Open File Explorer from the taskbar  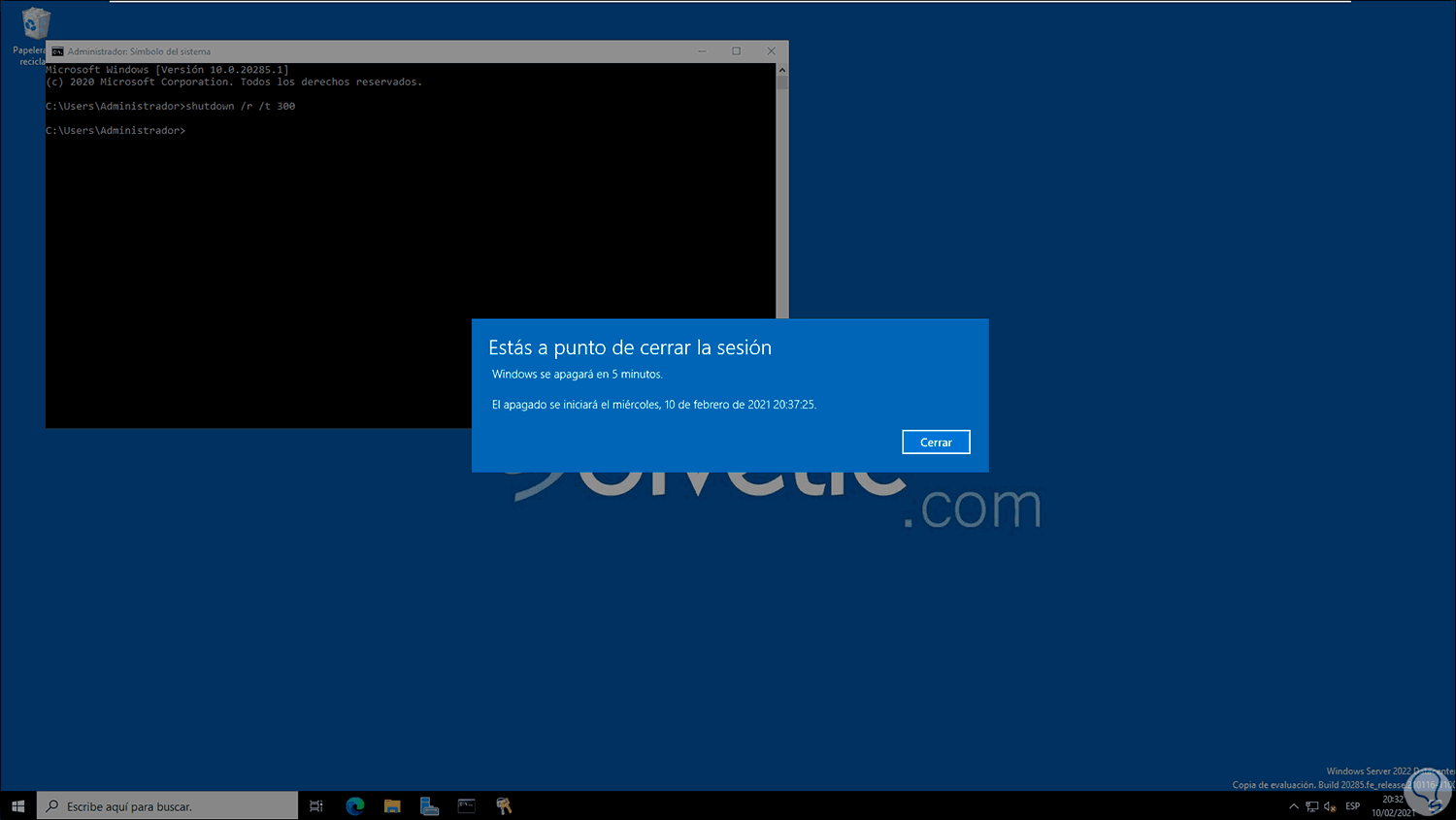[x=392, y=805]
